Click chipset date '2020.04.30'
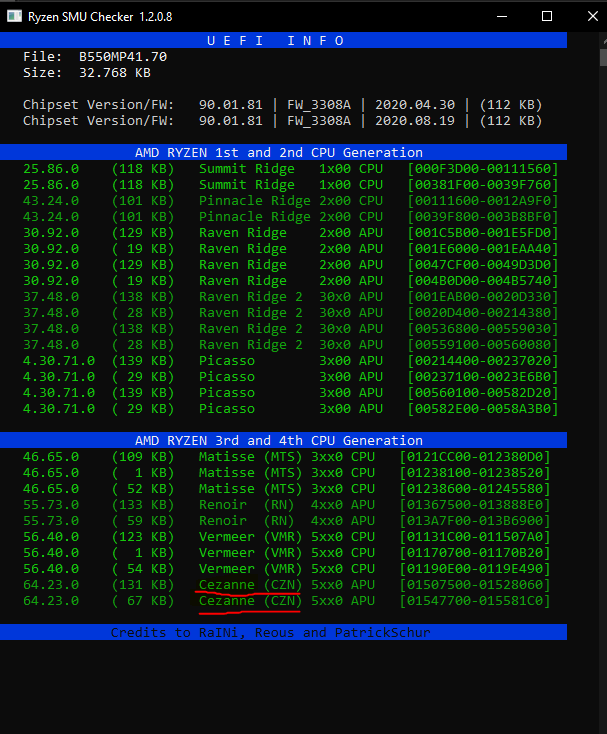This screenshot has height=734, width=607. (x=415, y=104)
